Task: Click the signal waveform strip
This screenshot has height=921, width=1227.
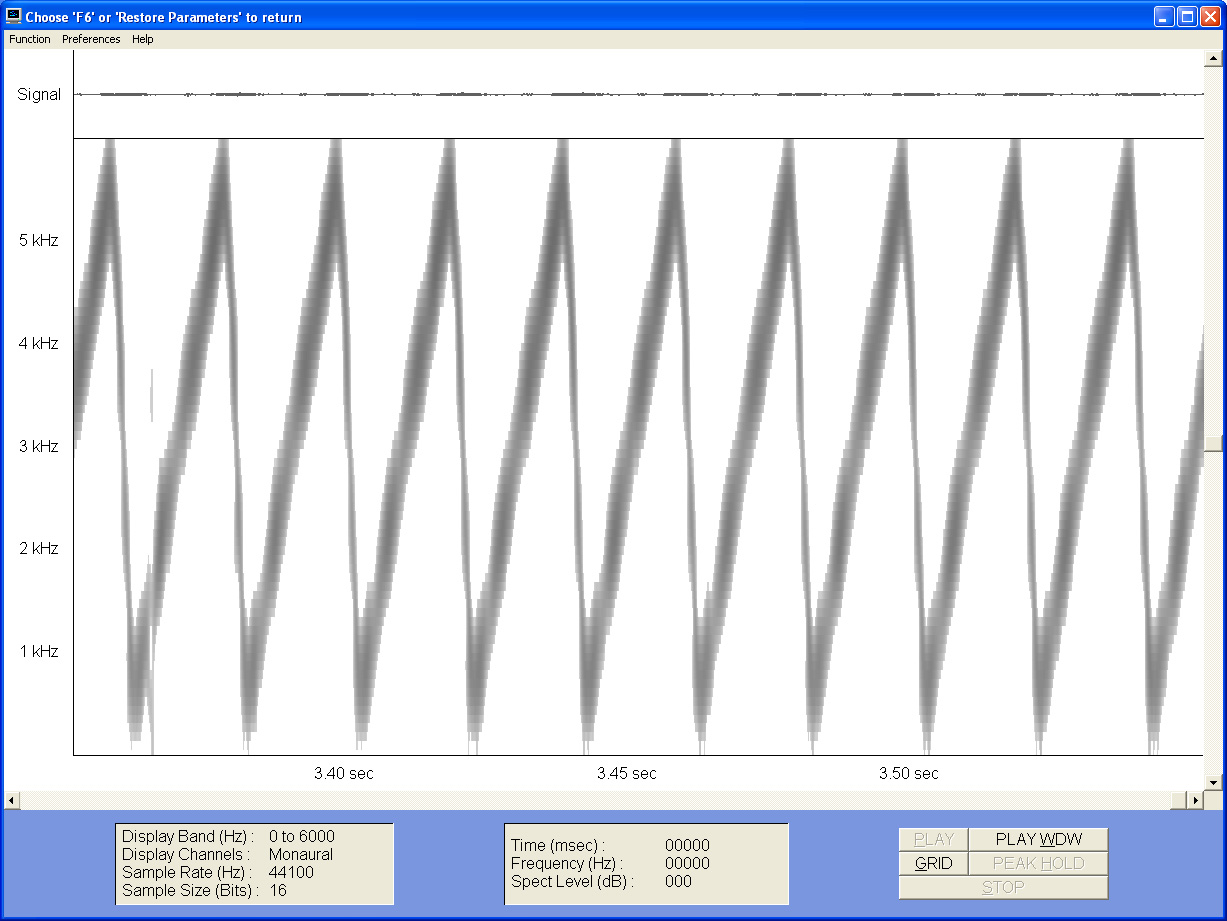Action: click(638, 94)
